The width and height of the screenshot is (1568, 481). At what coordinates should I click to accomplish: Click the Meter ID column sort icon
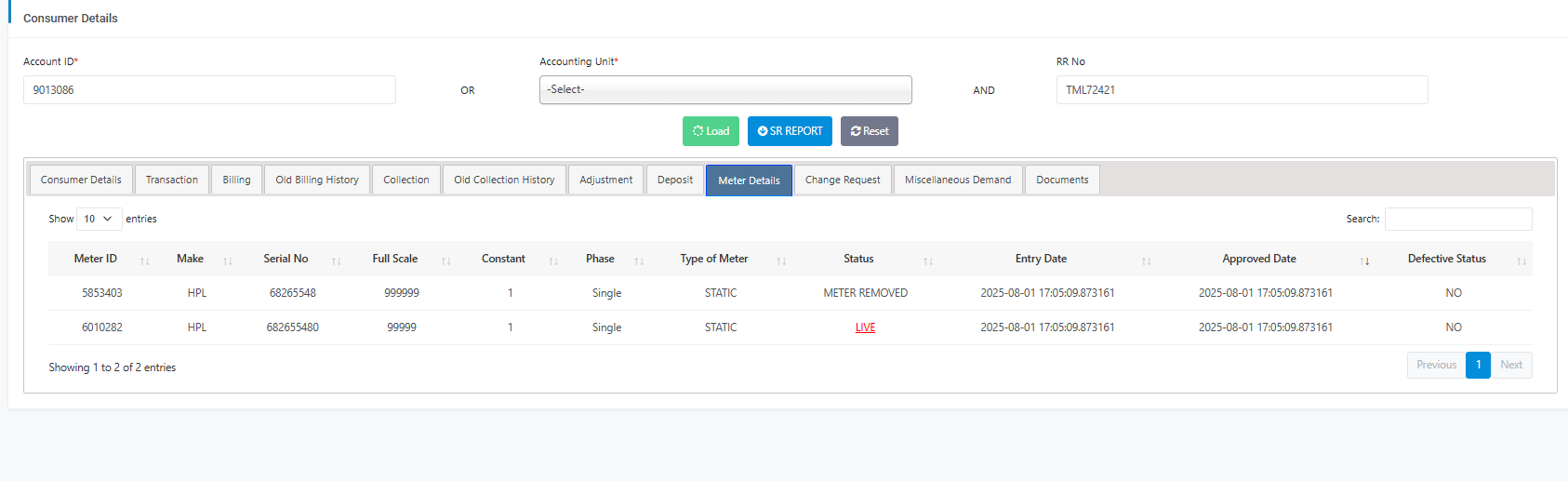click(x=144, y=261)
